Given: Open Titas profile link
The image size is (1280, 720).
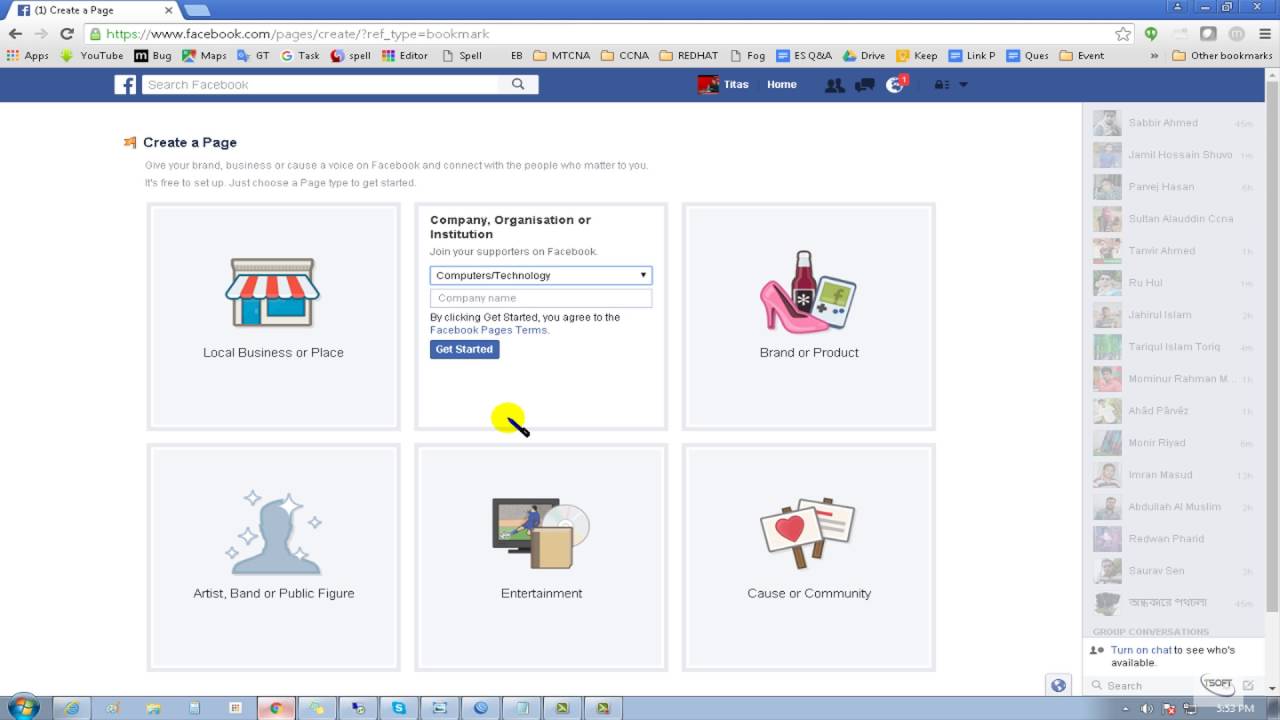Looking at the screenshot, I should [723, 85].
